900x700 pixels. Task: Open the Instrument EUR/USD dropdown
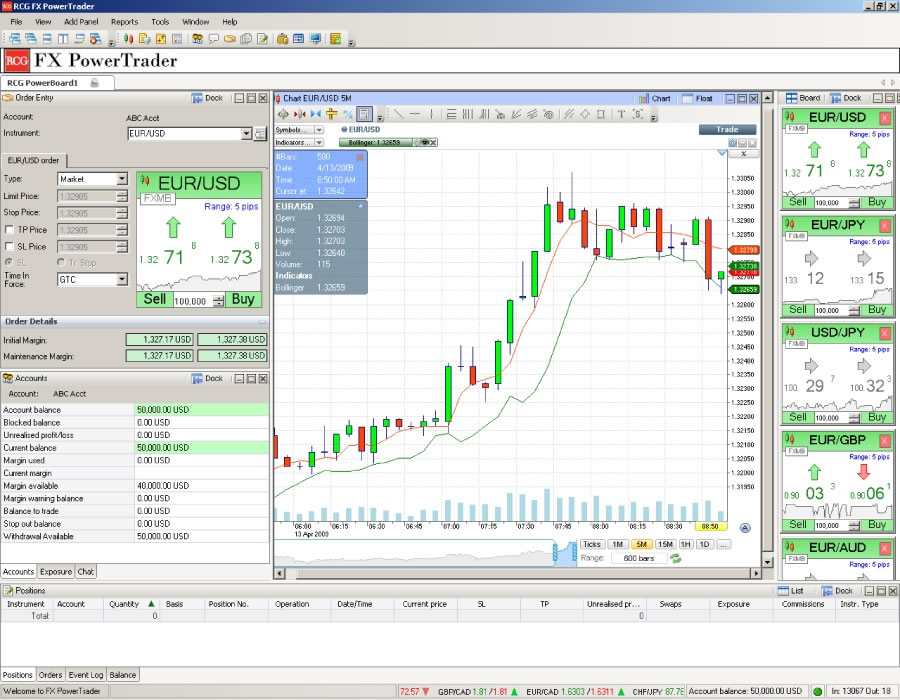pos(246,134)
